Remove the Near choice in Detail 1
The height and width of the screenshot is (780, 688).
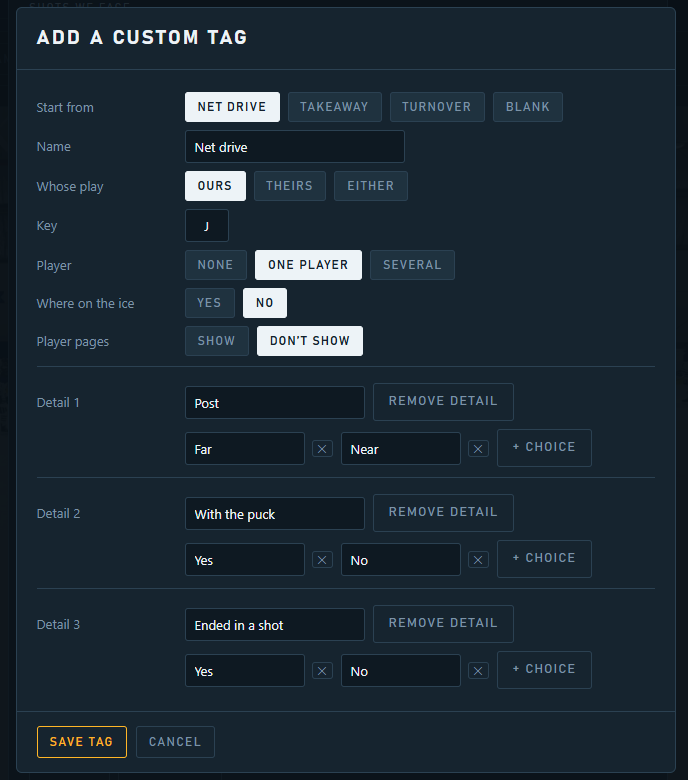(478, 449)
